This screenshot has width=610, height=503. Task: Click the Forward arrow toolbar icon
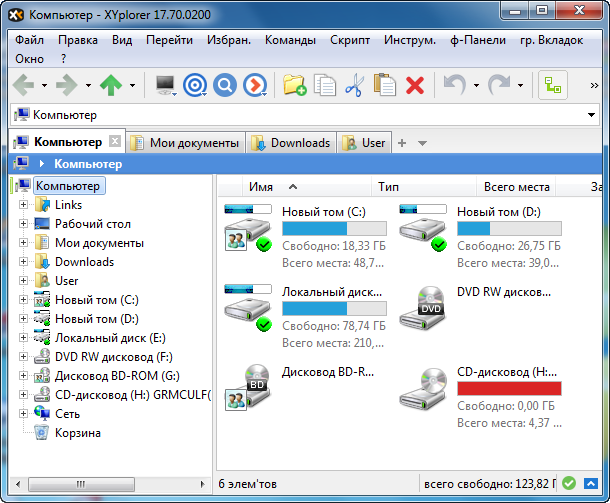tap(67, 85)
